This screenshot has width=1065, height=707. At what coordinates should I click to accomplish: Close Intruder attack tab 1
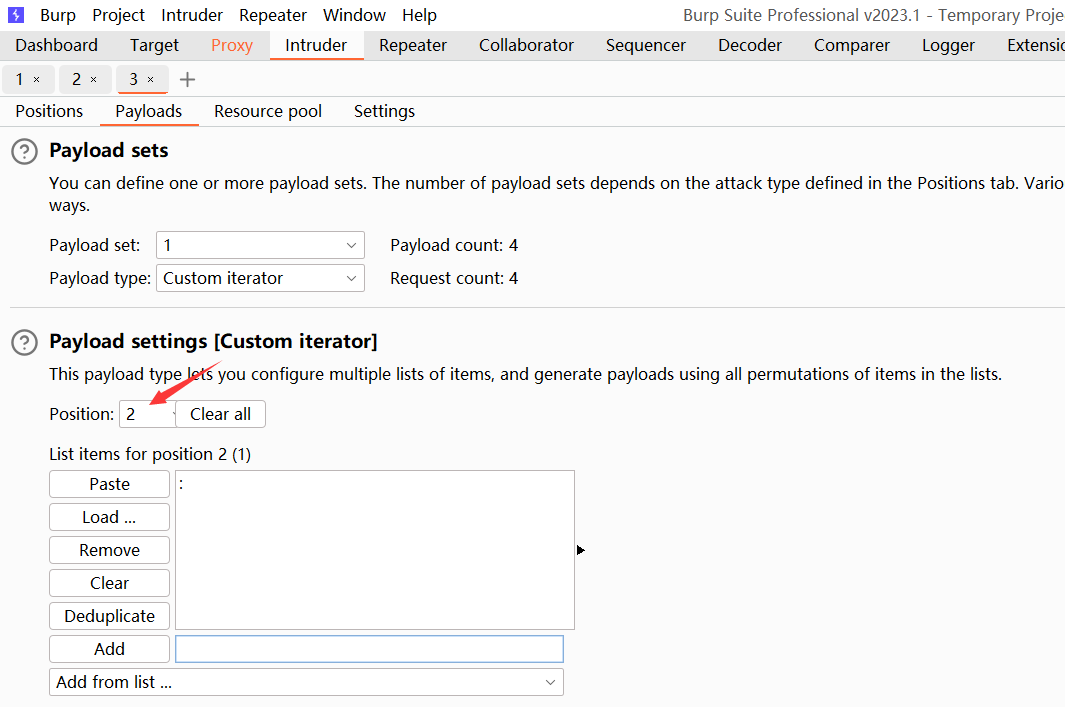(37, 79)
